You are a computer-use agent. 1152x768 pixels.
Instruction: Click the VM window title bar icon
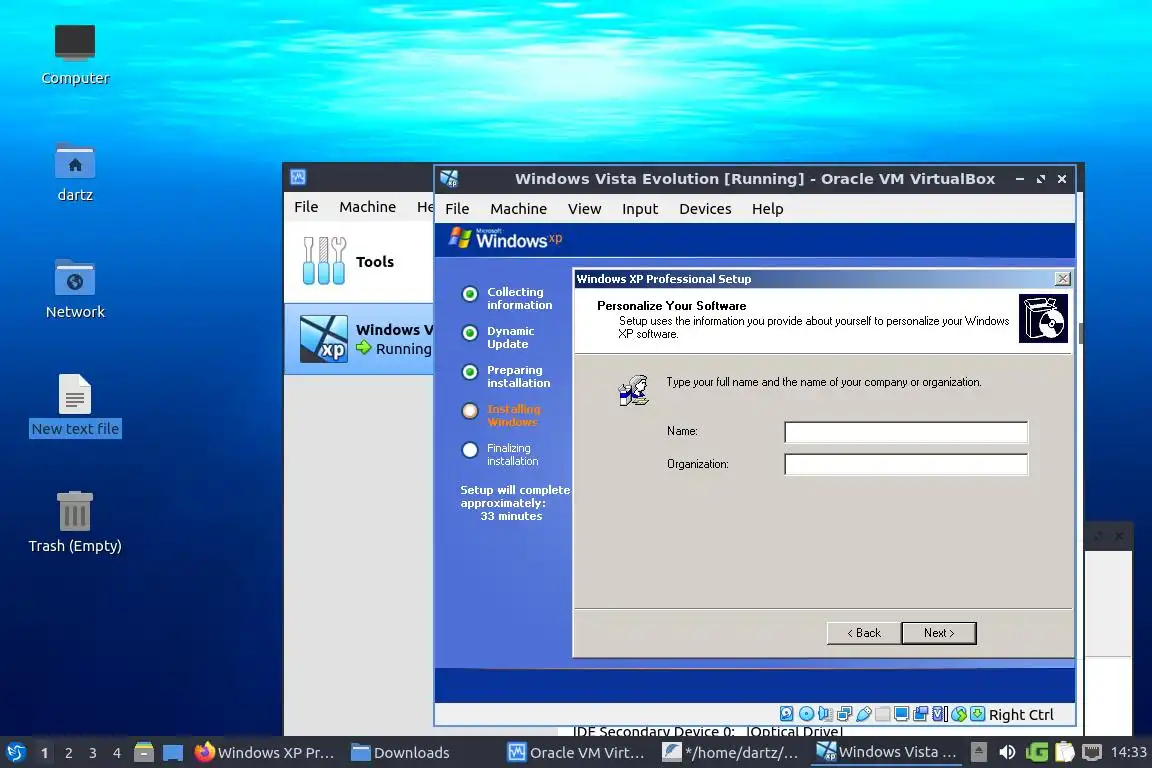(x=449, y=179)
